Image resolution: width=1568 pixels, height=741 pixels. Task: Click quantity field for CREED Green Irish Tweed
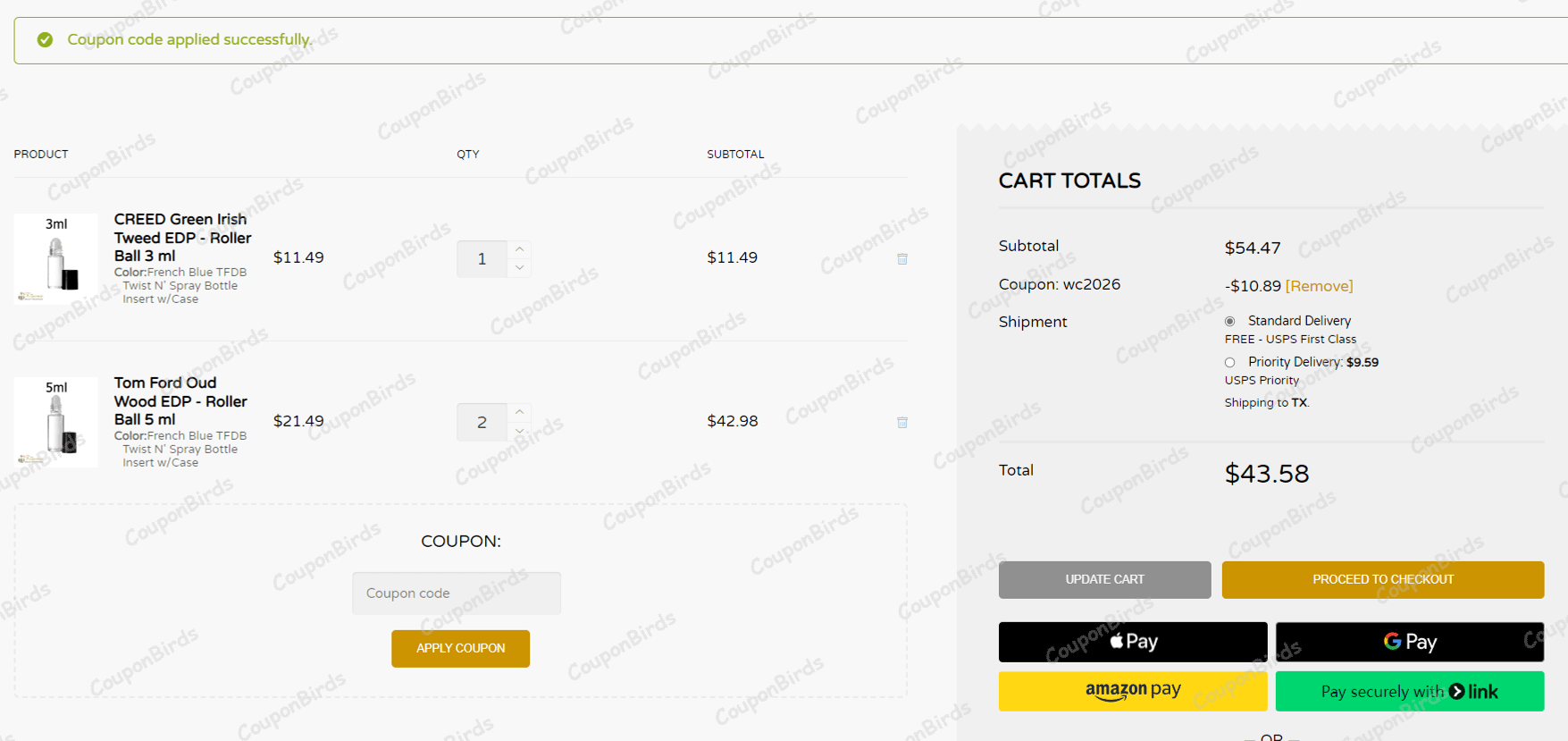(x=482, y=259)
